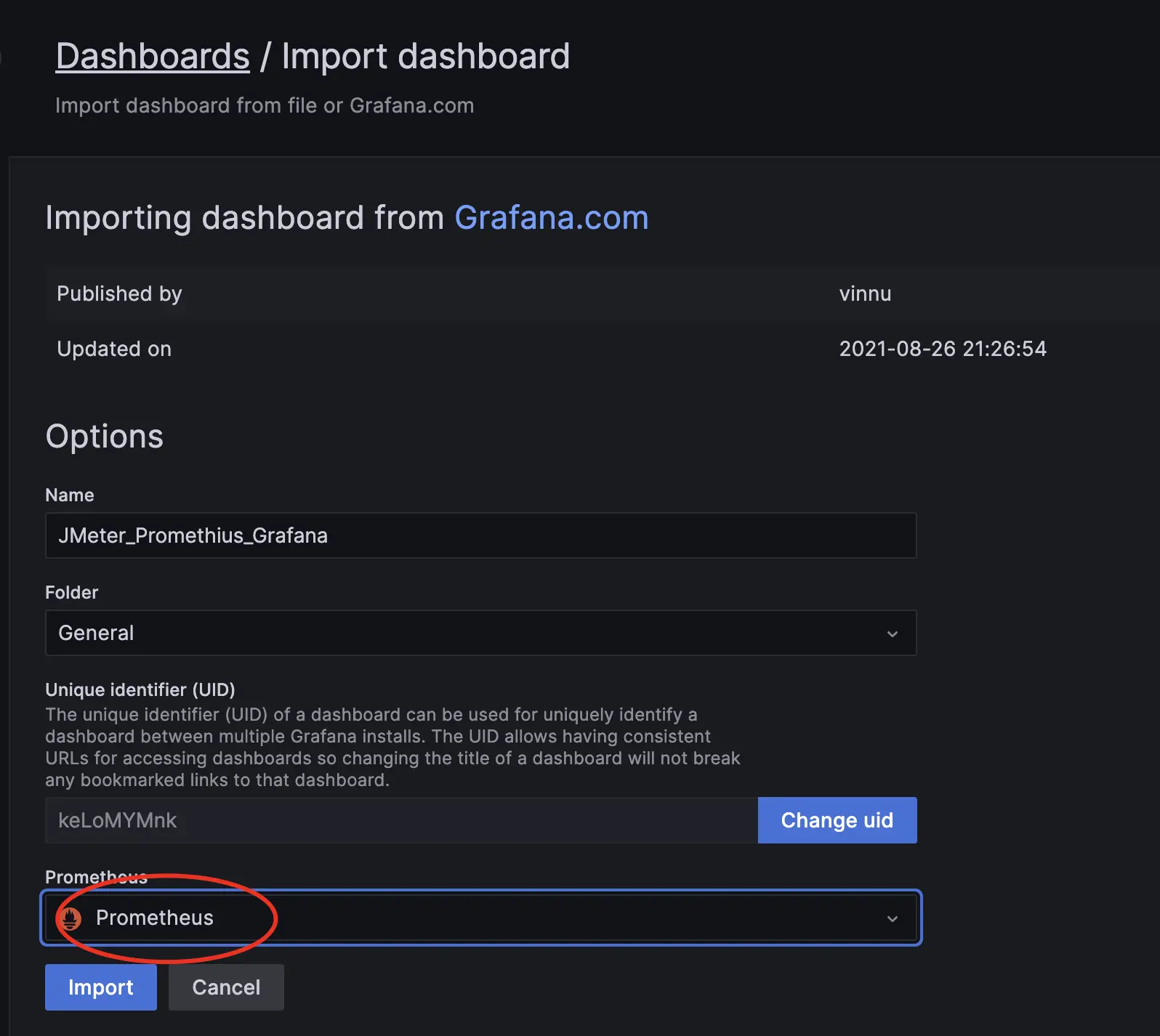
Task: Click the Name field containing JMeter_Promethius_Grafana
Action: [480, 536]
